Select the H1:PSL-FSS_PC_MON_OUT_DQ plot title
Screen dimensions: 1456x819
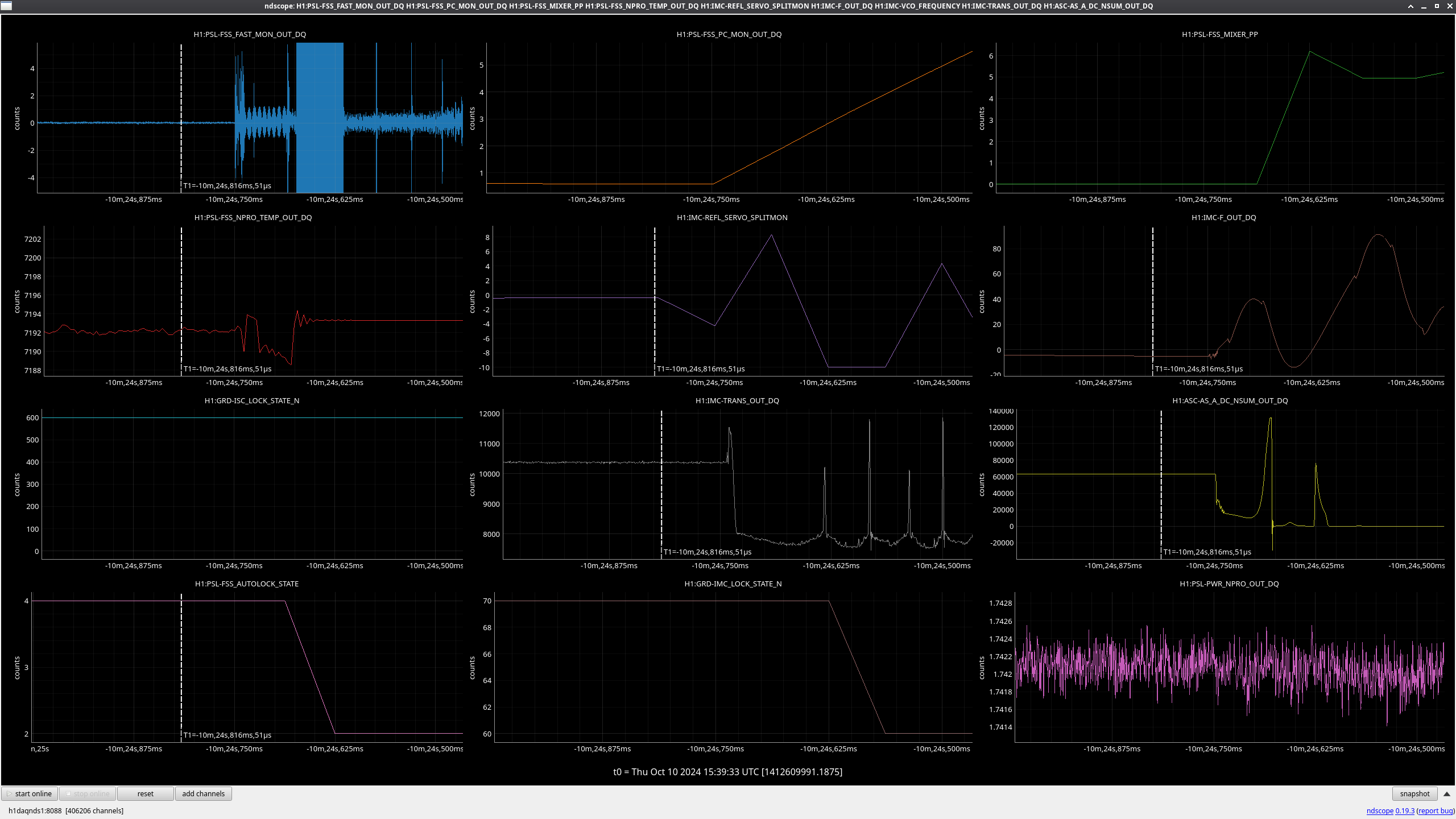(x=729, y=34)
